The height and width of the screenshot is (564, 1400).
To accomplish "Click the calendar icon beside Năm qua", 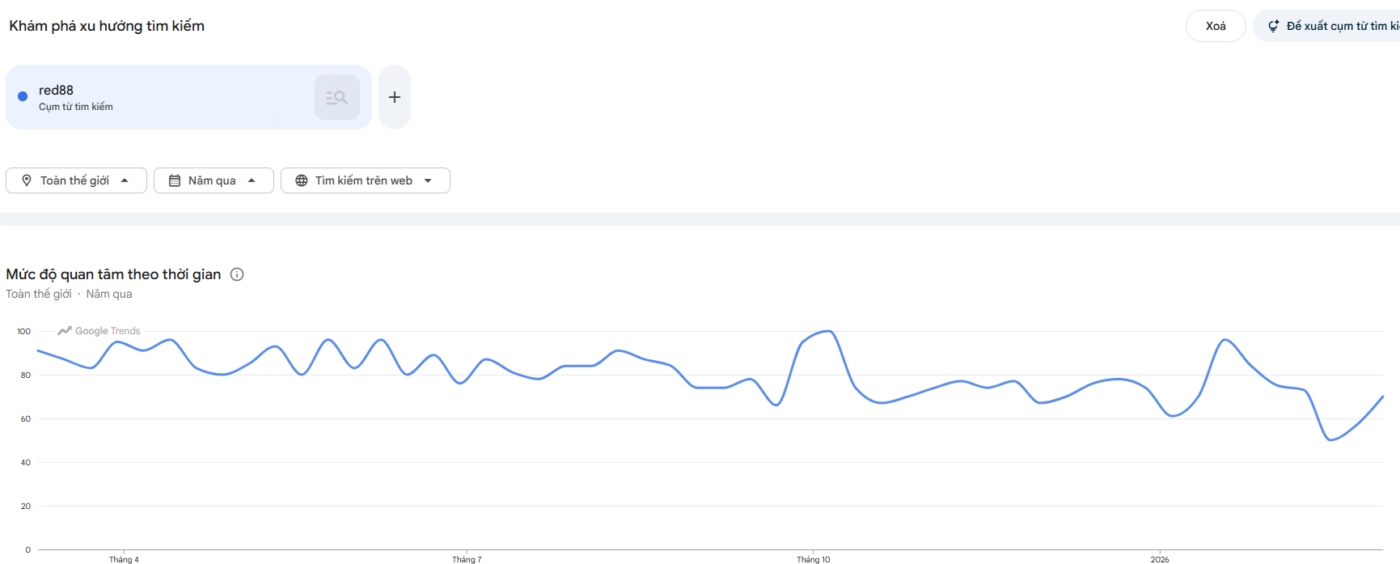I will (x=174, y=181).
